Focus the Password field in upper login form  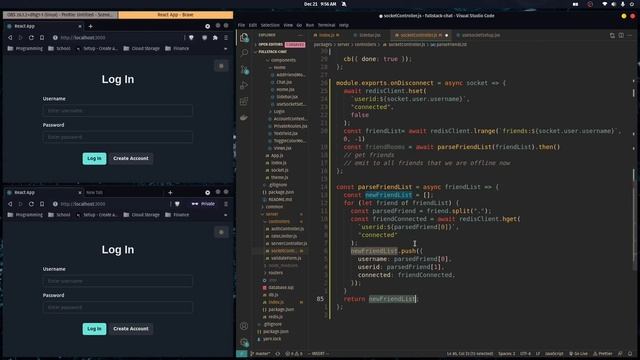(x=118, y=137)
